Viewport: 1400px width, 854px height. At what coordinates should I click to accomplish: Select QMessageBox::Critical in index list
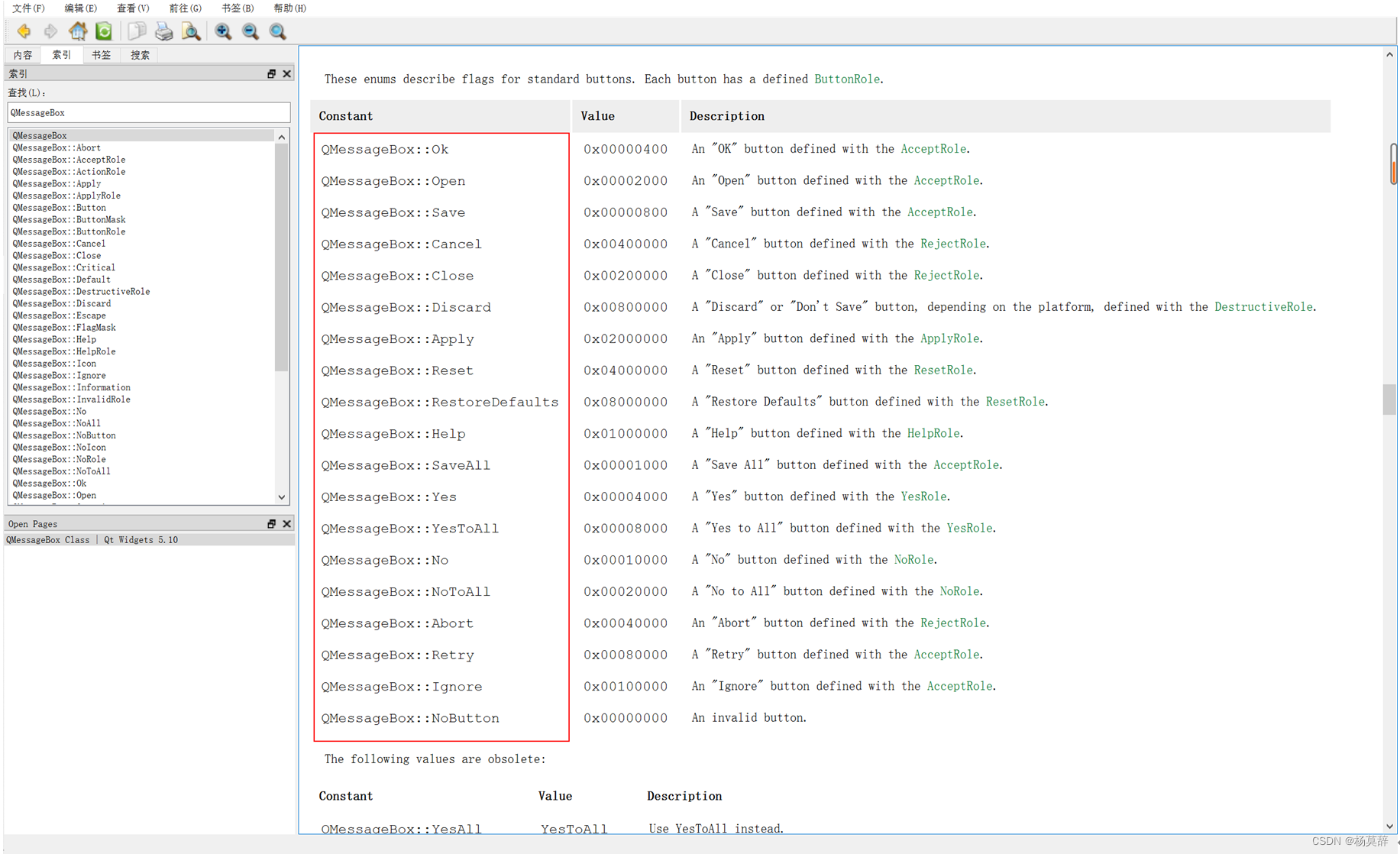[x=64, y=267]
